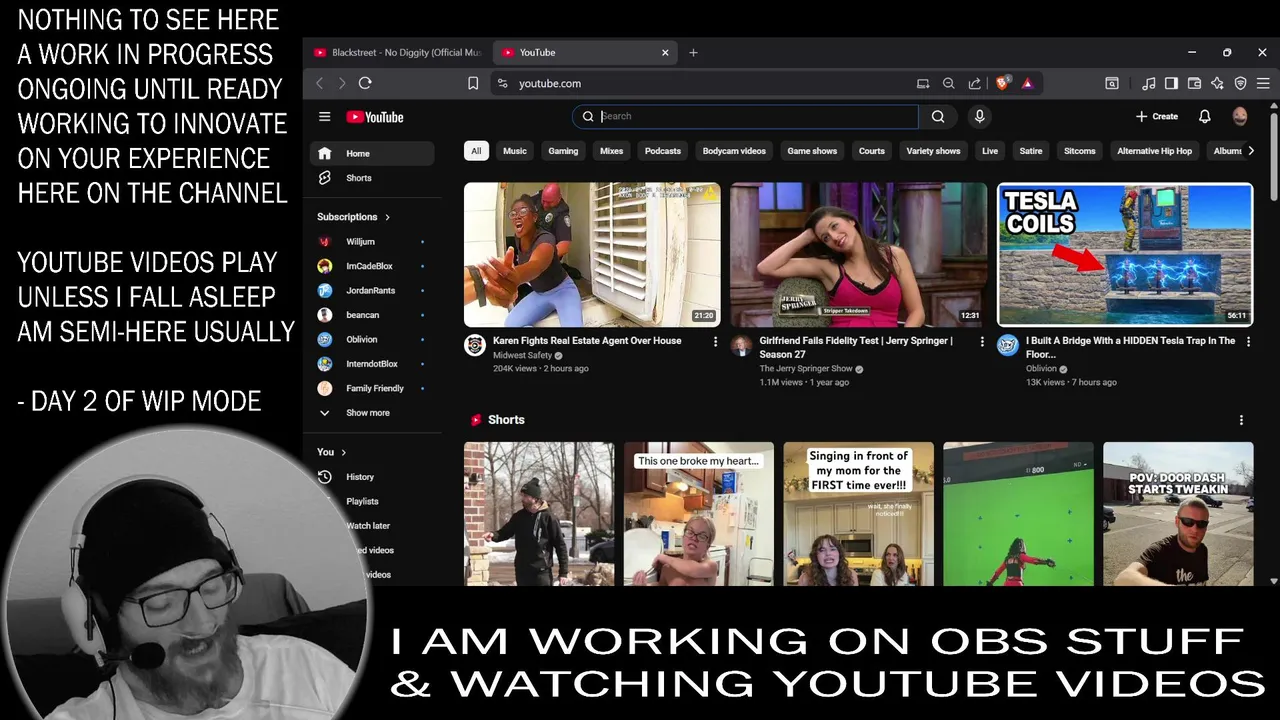Open the tab search icon in browser toolbar
1280x720 pixels.
(1112, 83)
